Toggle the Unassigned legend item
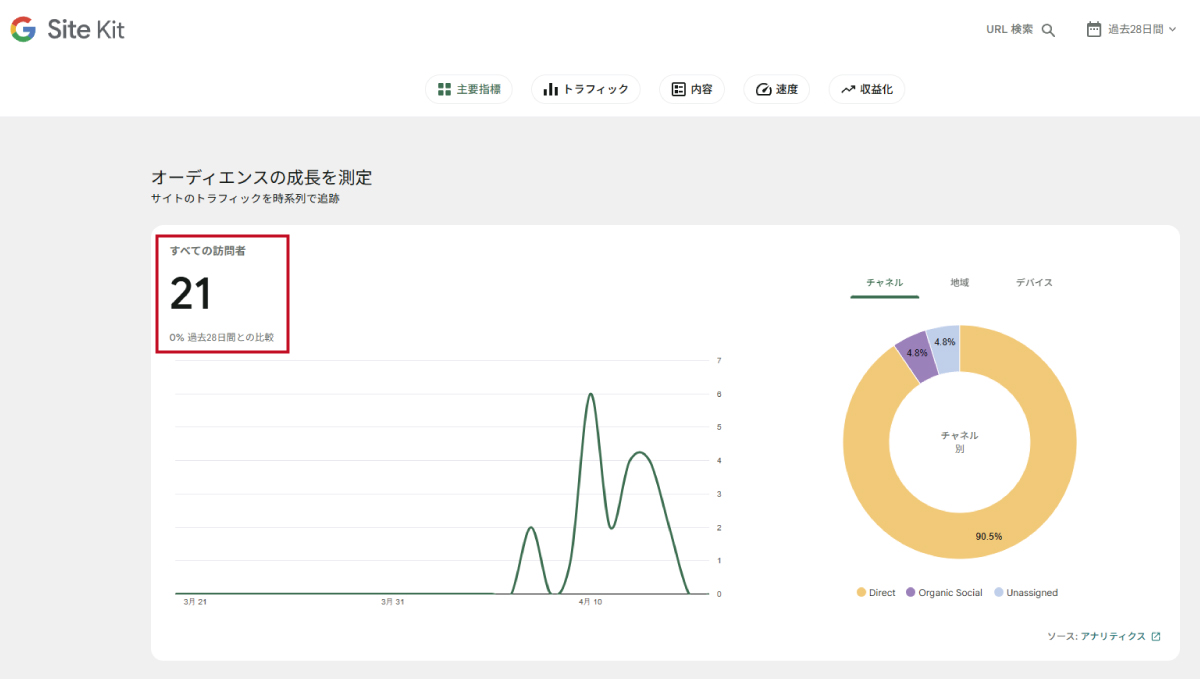Viewport: 1200px width, 679px height. (1025, 593)
